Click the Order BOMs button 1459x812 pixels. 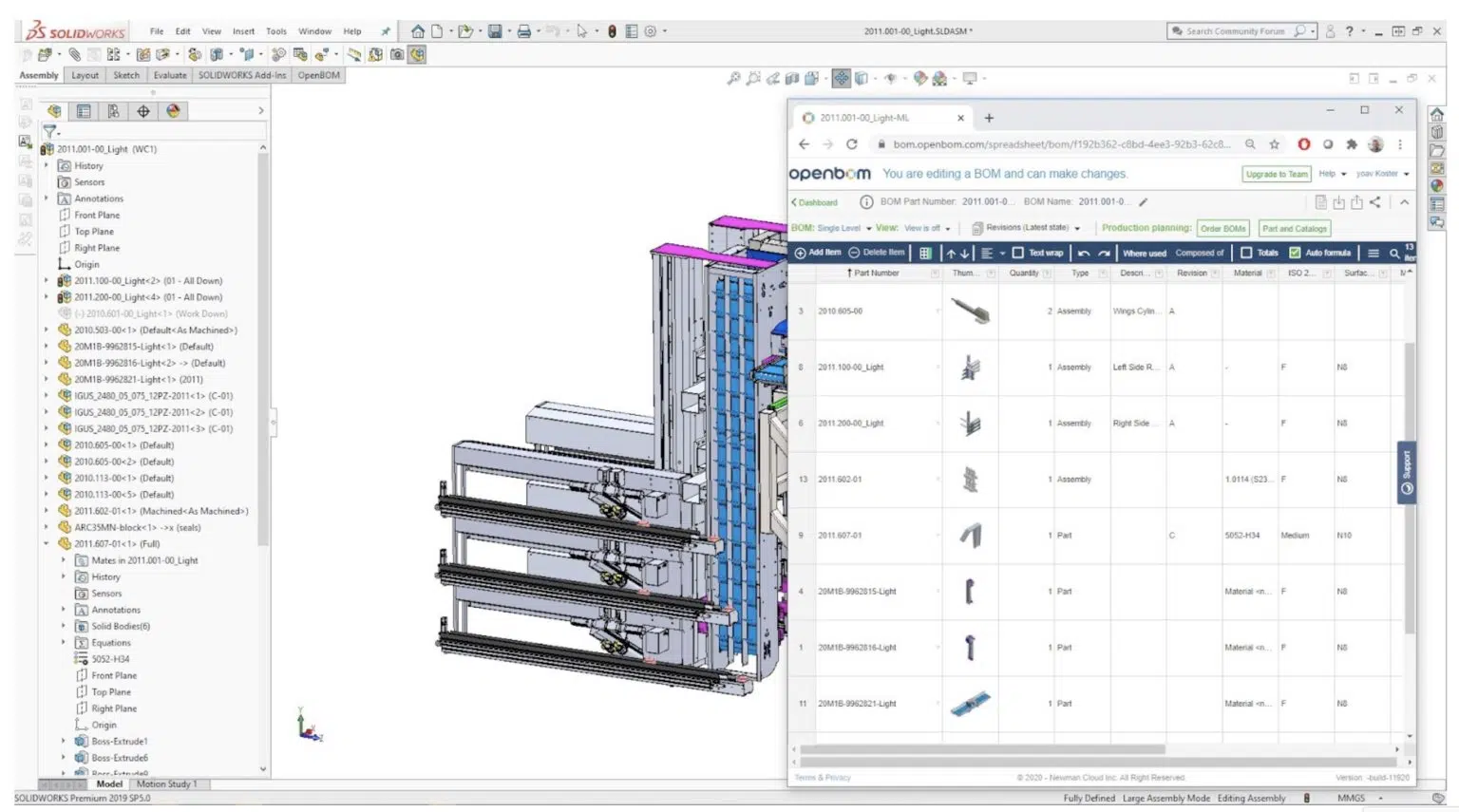click(1222, 229)
